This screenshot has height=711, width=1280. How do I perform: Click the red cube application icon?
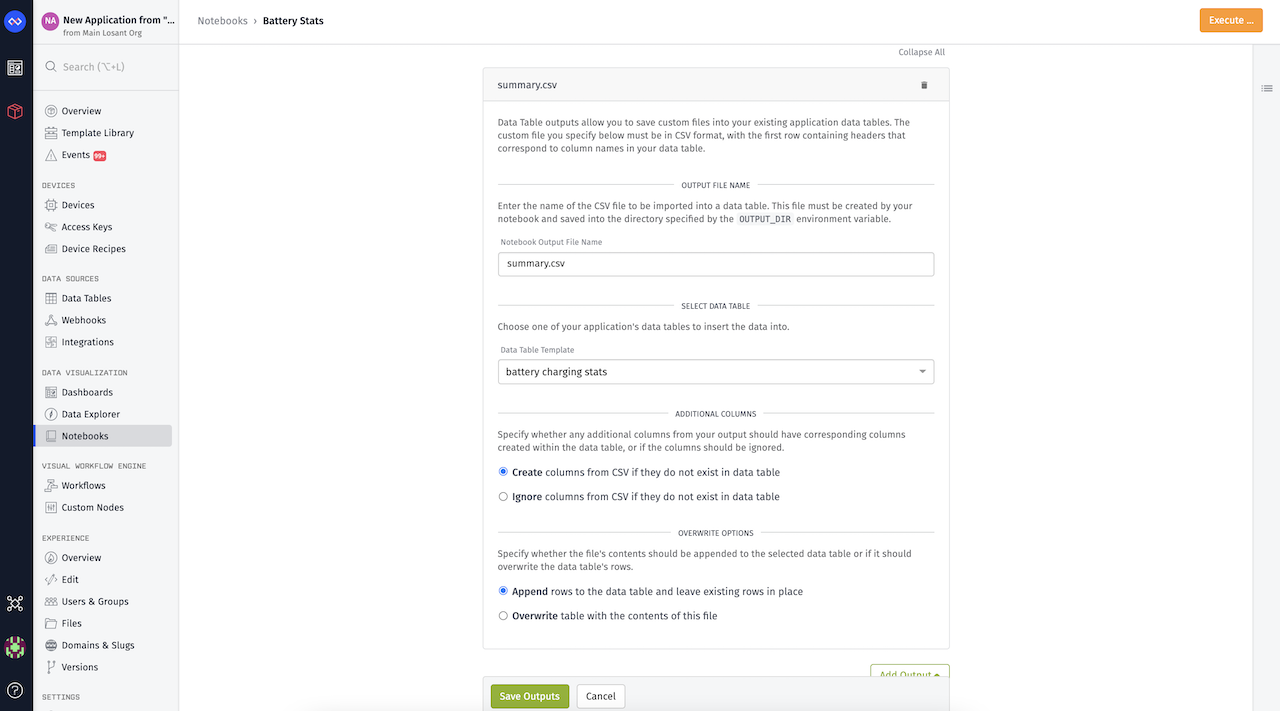(x=15, y=112)
